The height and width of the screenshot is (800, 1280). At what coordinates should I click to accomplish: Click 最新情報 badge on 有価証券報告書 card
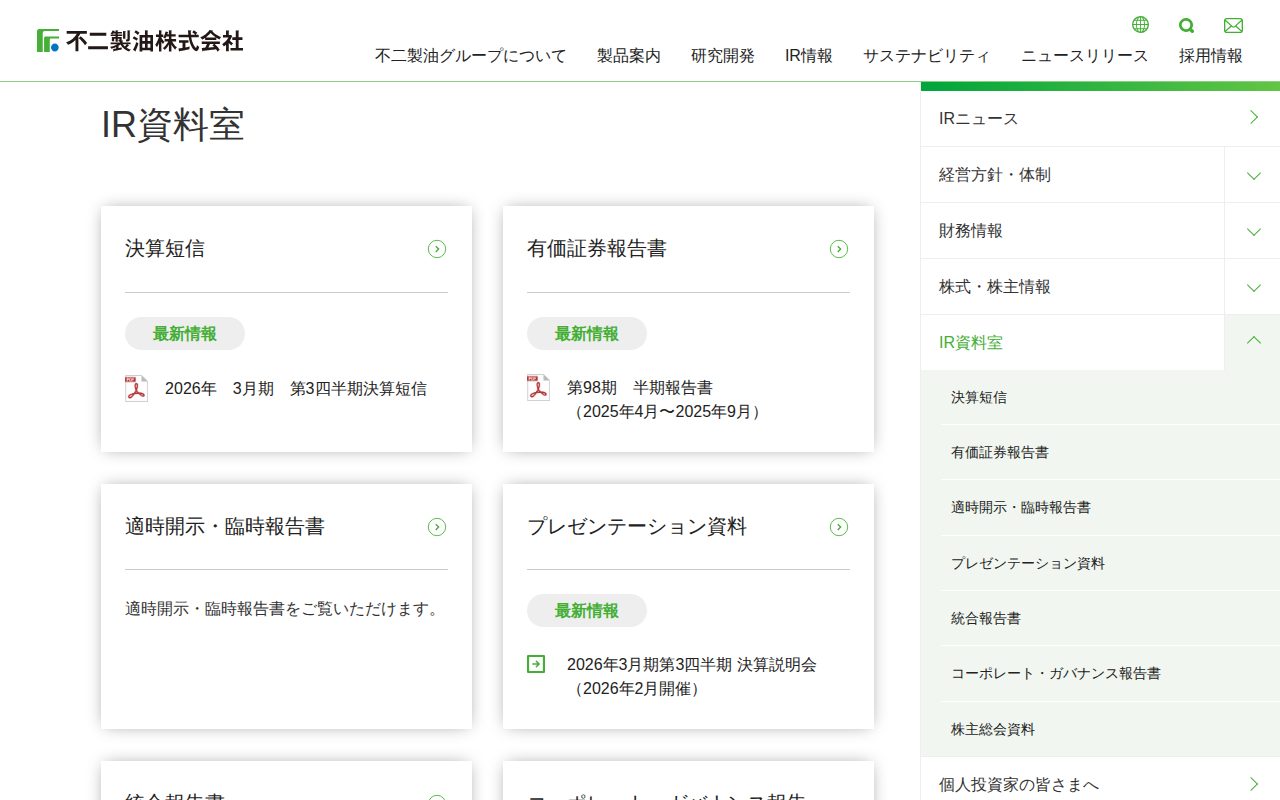[587, 334]
